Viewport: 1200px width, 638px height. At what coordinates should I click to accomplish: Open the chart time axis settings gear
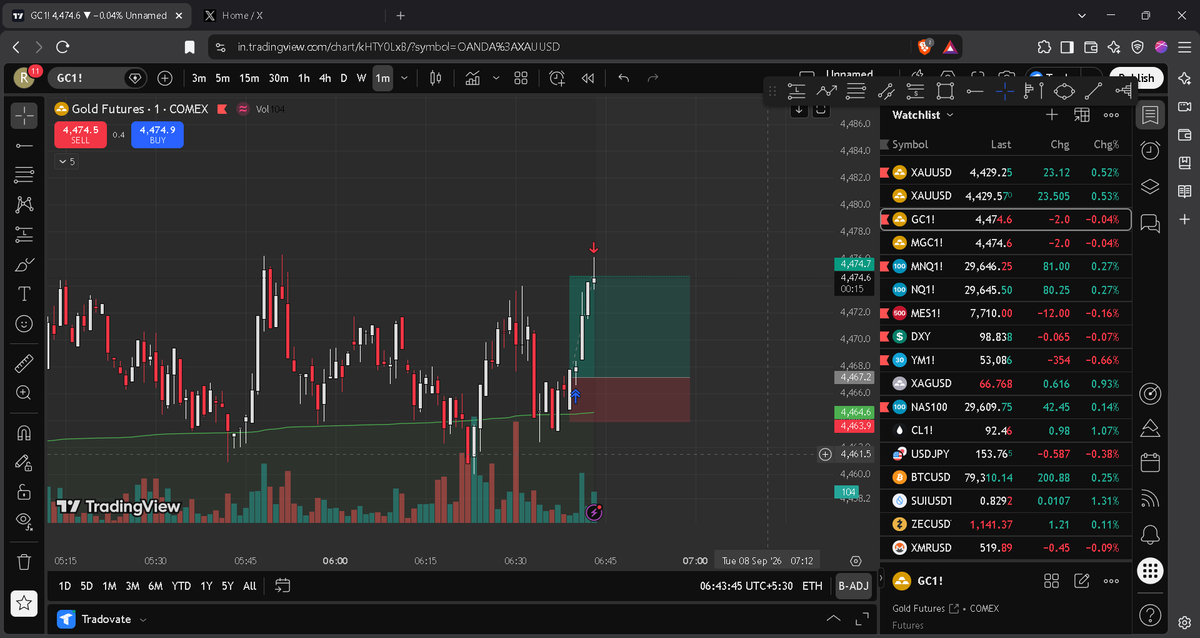(x=856, y=561)
